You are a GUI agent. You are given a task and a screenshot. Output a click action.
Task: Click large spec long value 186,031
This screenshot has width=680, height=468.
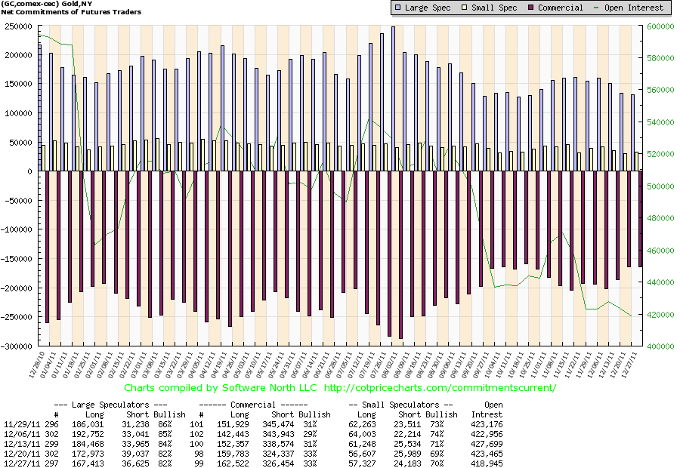tap(88, 424)
